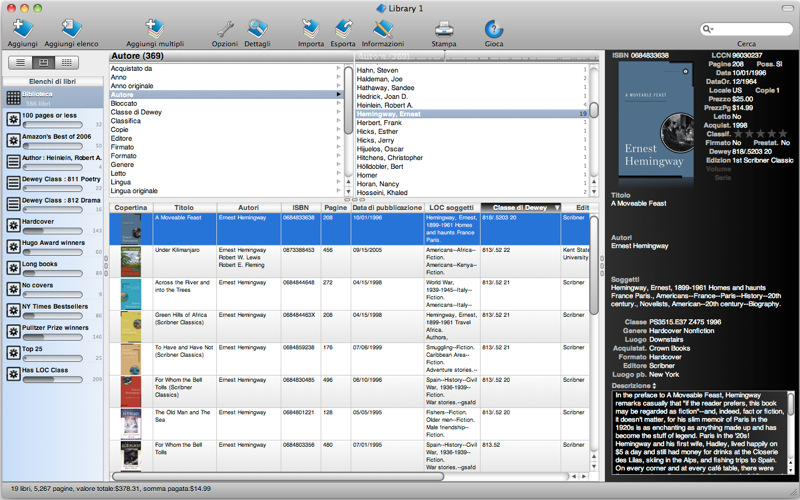The image size is (800, 500).
Task: Expand the Lingua category arrow
Action: pyautogui.click(x=338, y=182)
